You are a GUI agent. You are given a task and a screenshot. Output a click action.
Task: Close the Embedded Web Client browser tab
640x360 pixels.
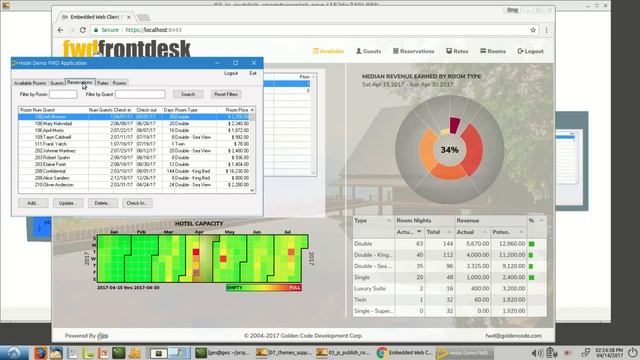point(129,17)
